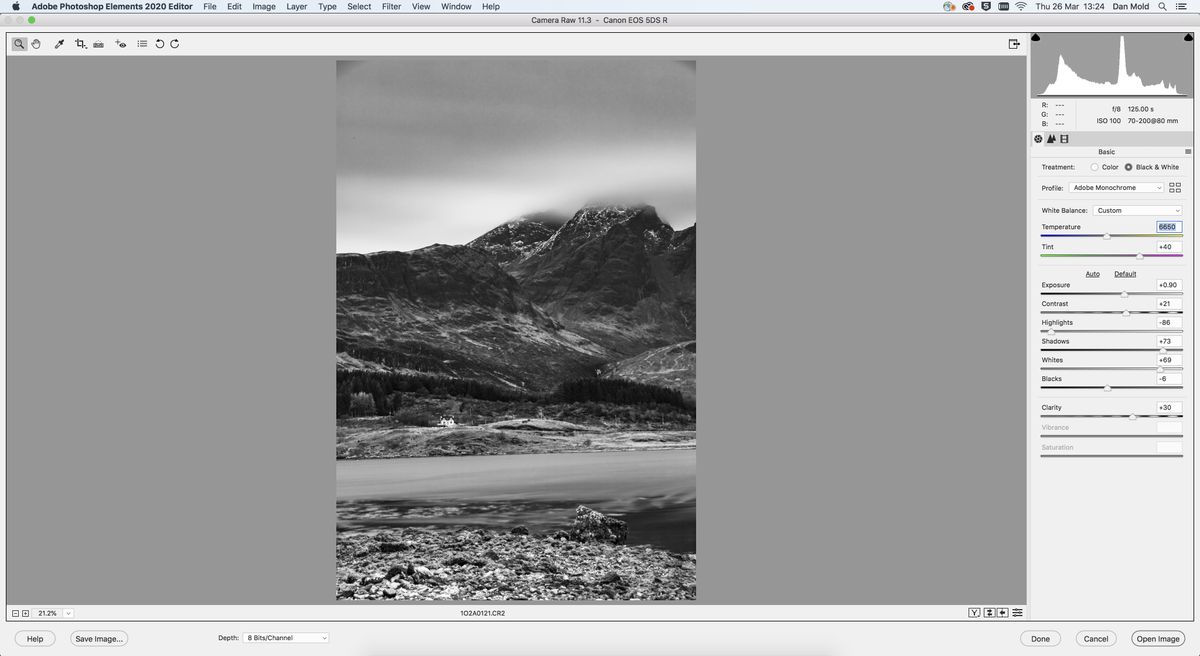Open the Detail panel icon
The image size is (1200, 656).
[1051, 138]
